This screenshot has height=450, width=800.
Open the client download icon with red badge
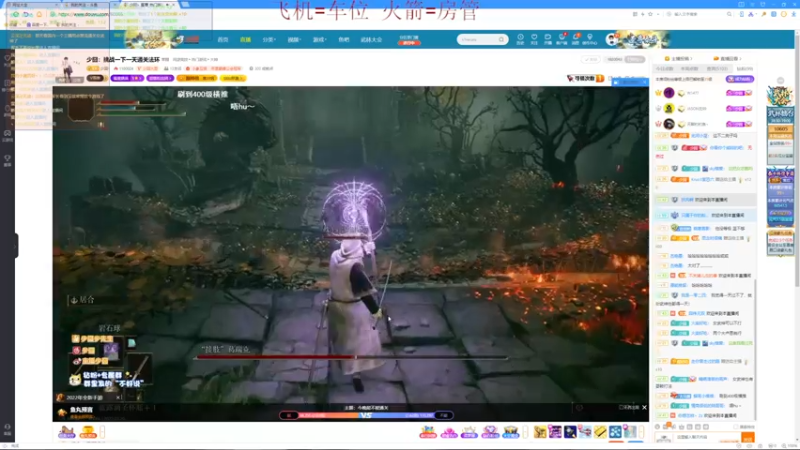click(x=561, y=39)
